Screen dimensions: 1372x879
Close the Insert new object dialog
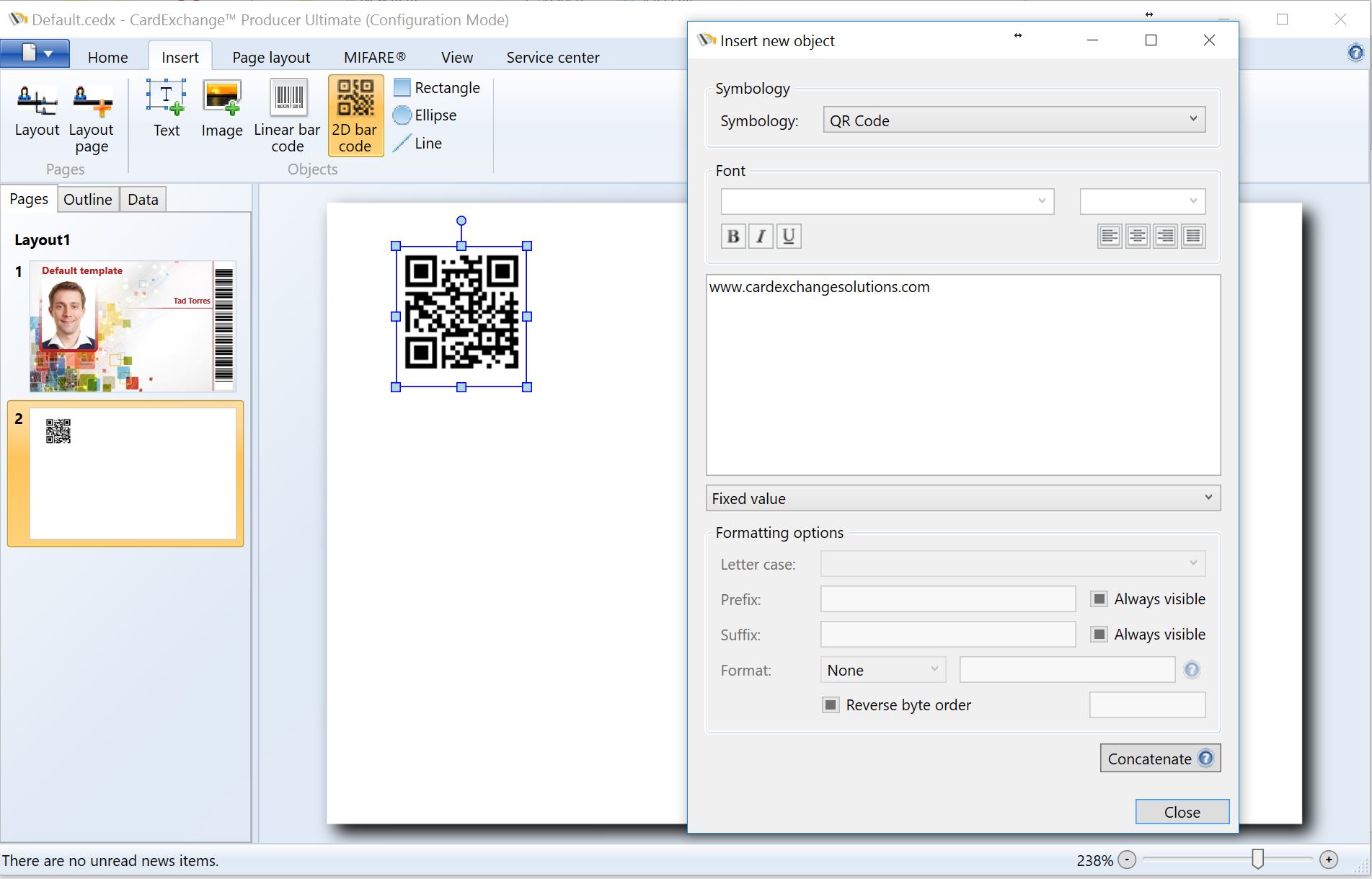[x=1210, y=40]
